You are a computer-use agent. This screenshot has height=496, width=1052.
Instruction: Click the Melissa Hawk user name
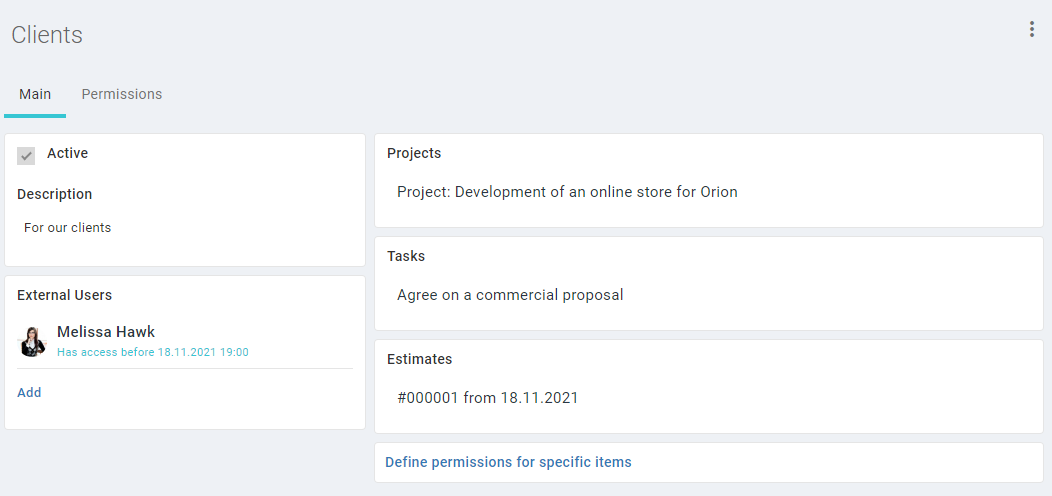(x=106, y=332)
